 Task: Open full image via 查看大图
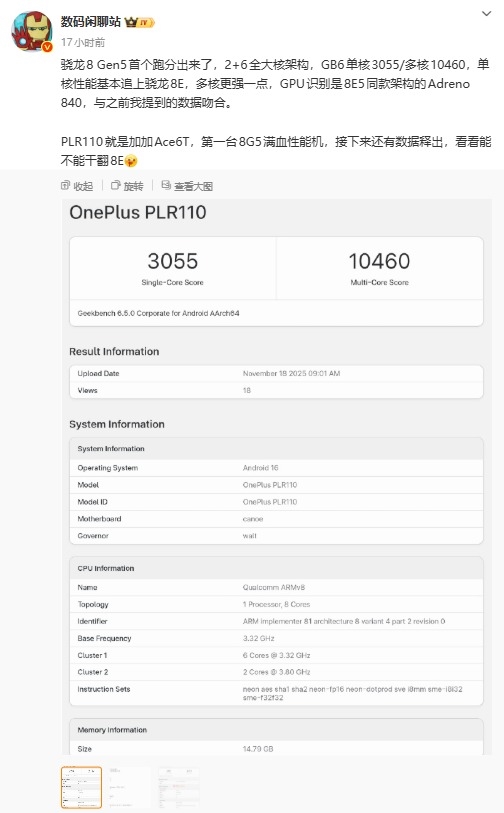[x=187, y=186]
